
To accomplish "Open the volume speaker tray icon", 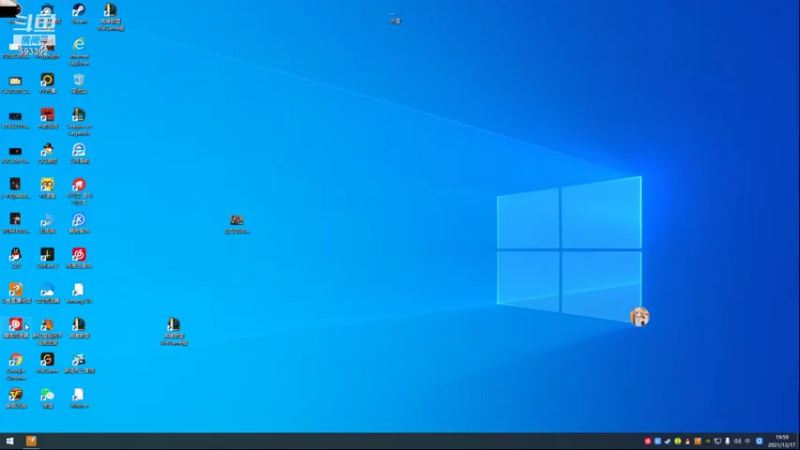I will (x=737, y=441).
